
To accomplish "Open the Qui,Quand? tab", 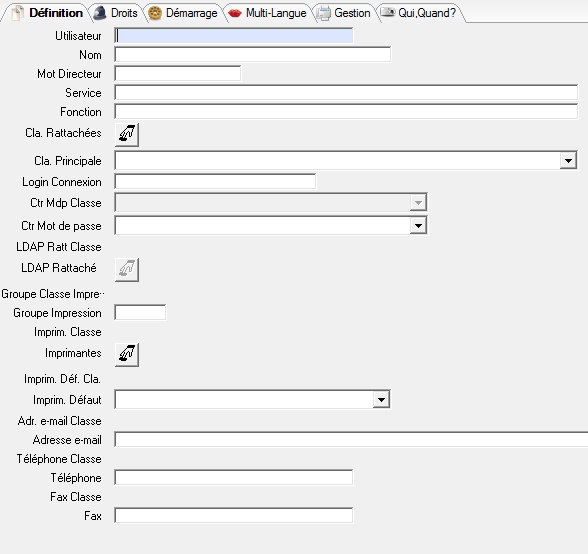I will click(x=420, y=13).
